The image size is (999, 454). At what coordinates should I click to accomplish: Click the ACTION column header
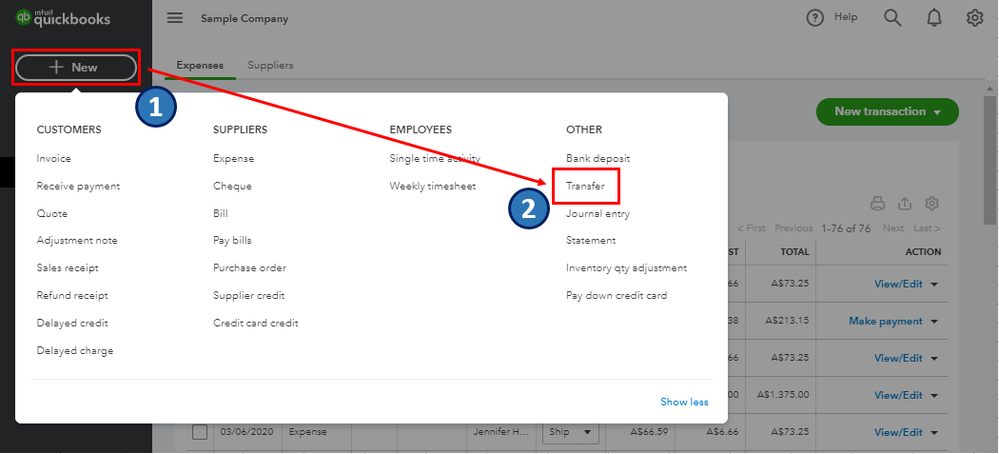point(923,252)
